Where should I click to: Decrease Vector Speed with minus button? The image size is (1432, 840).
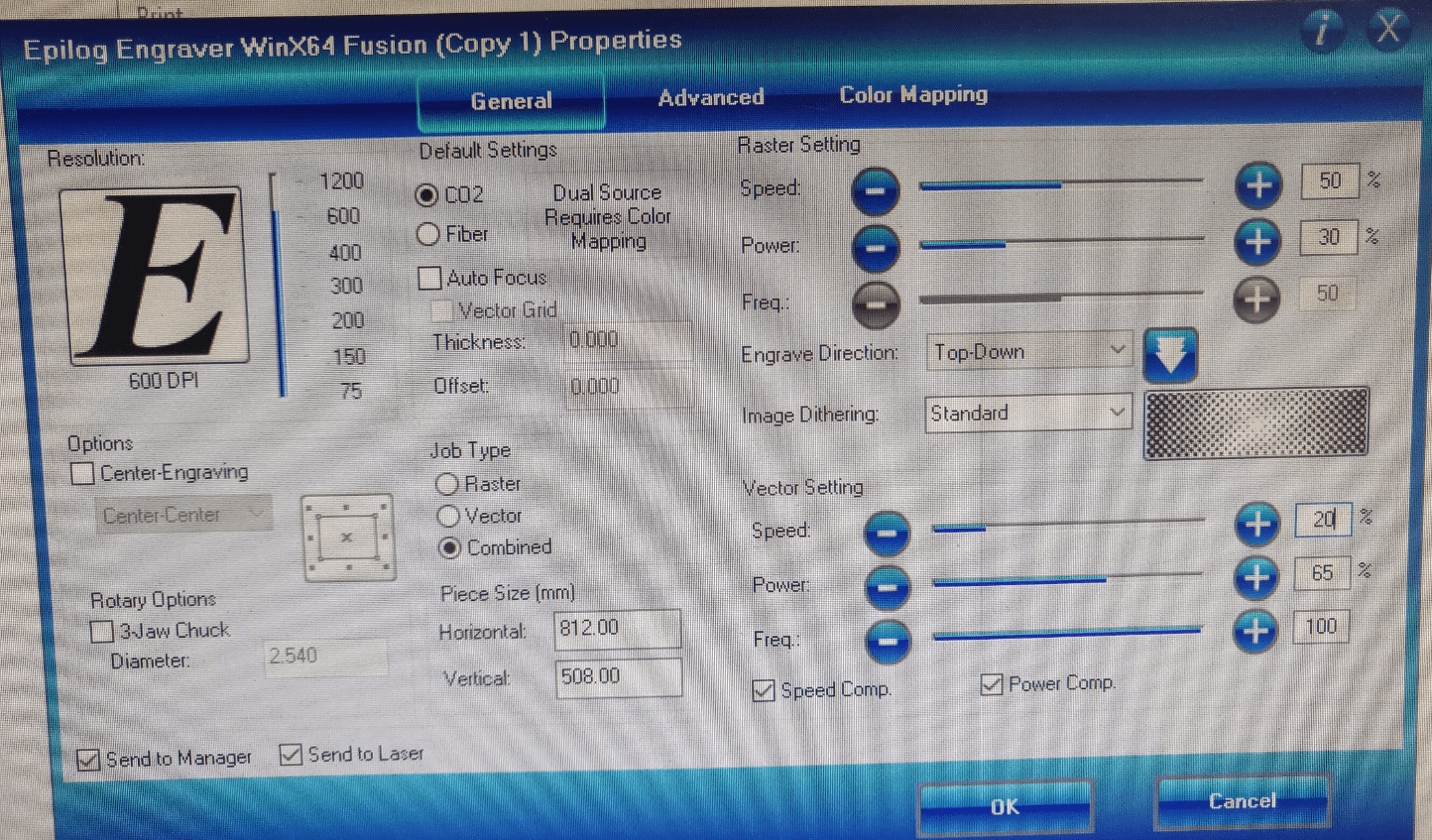click(x=887, y=534)
